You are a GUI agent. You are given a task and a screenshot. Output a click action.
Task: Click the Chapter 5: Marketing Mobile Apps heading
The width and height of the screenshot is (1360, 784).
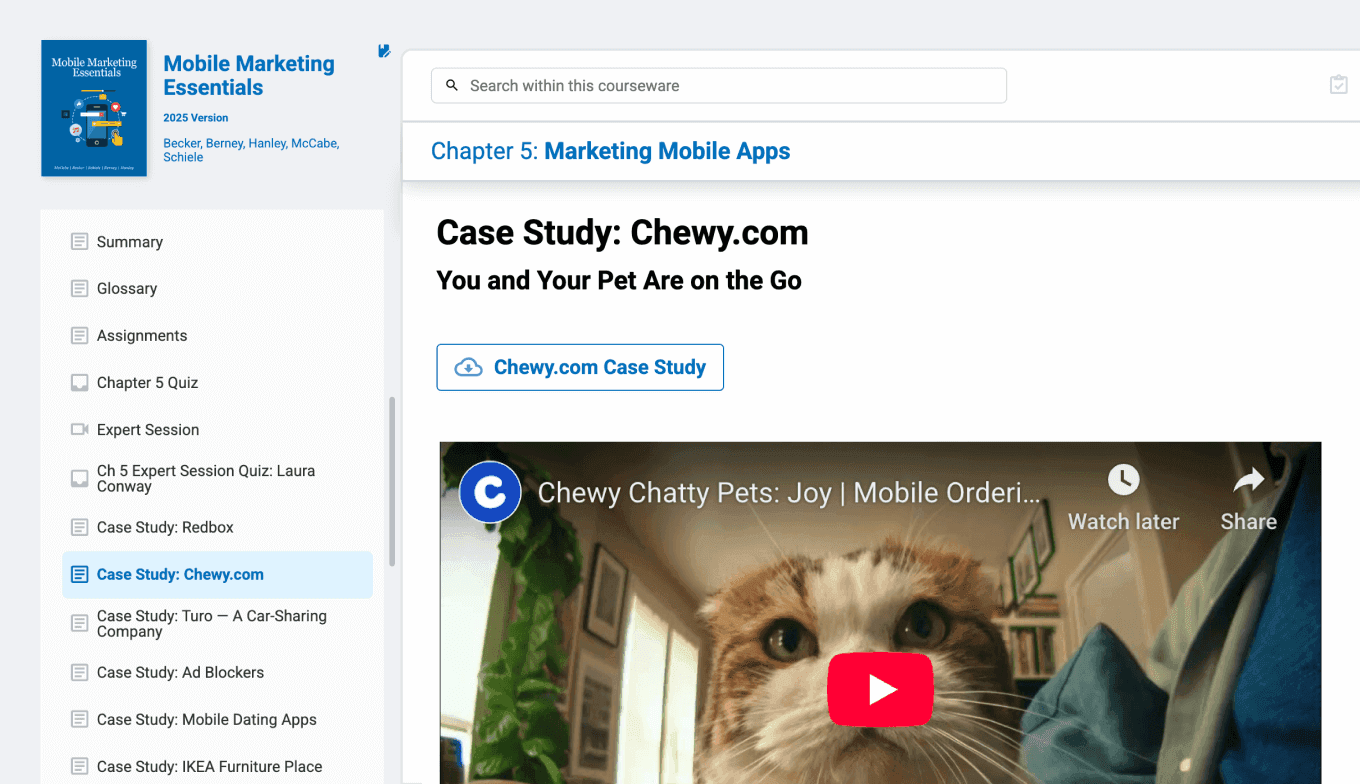[610, 151]
